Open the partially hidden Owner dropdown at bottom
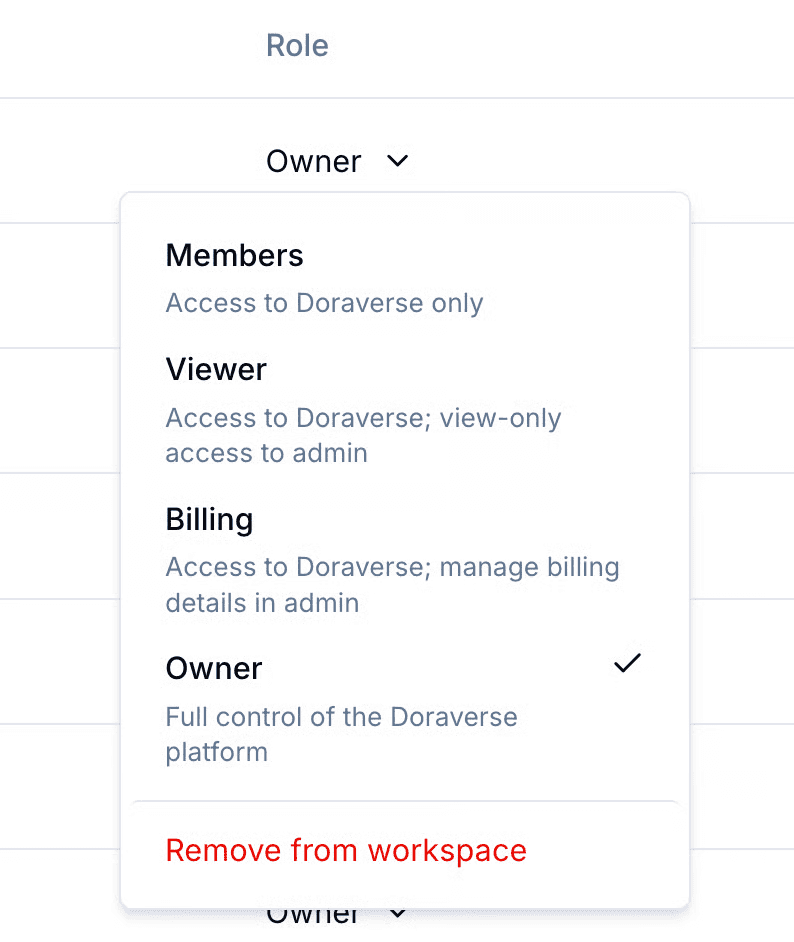794x942 pixels. point(336,916)
